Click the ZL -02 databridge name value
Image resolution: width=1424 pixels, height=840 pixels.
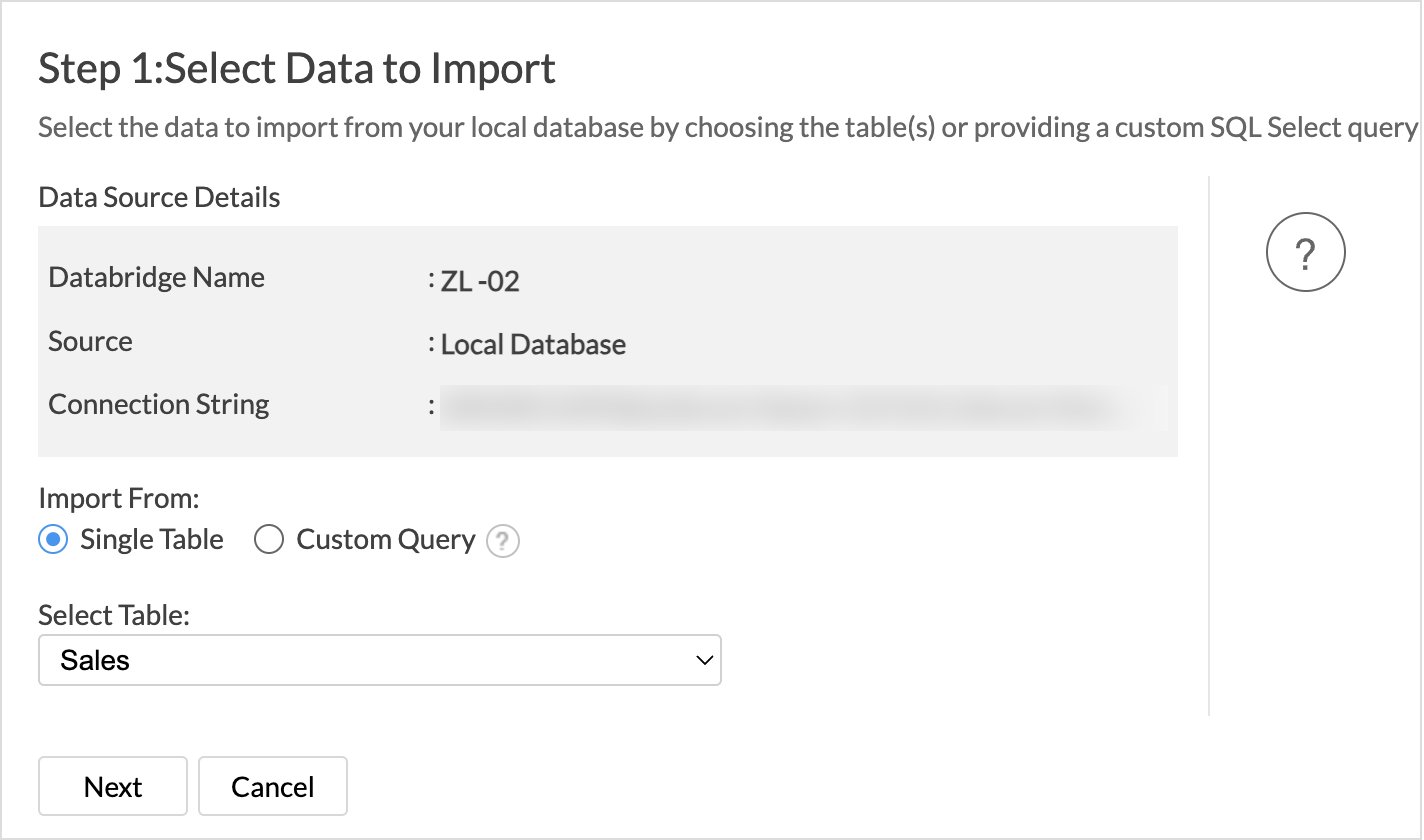480,282
